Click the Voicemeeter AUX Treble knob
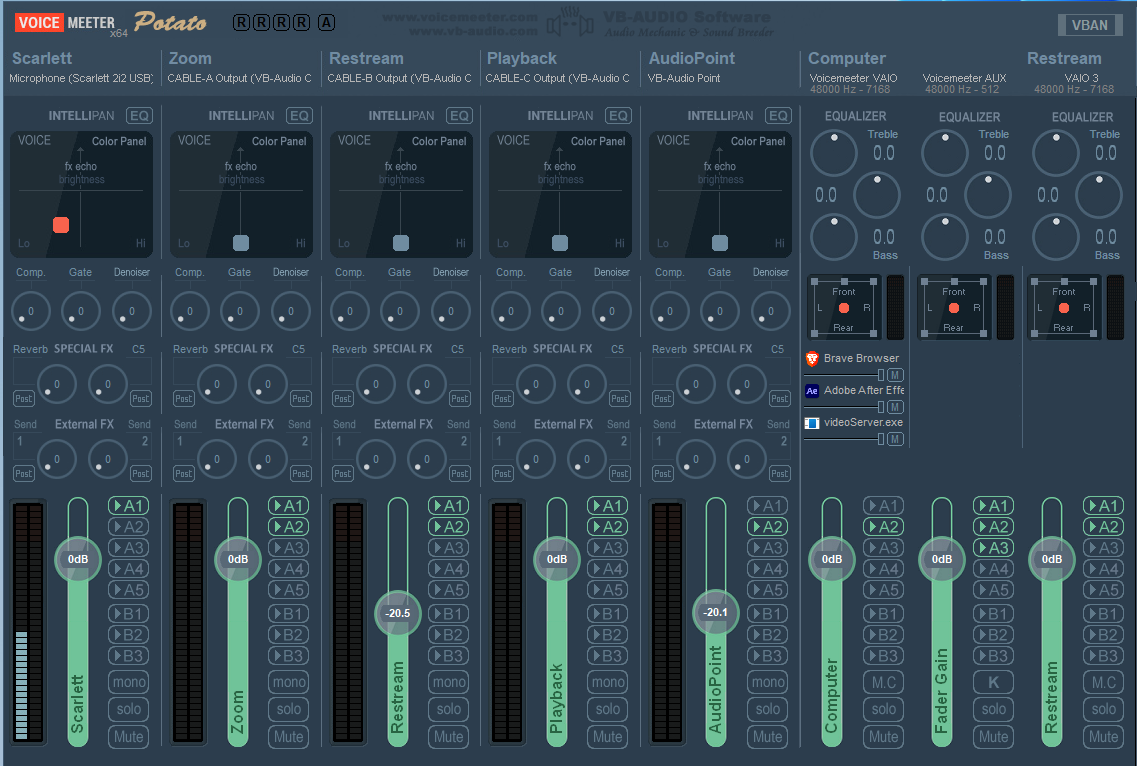 [945, 153]
